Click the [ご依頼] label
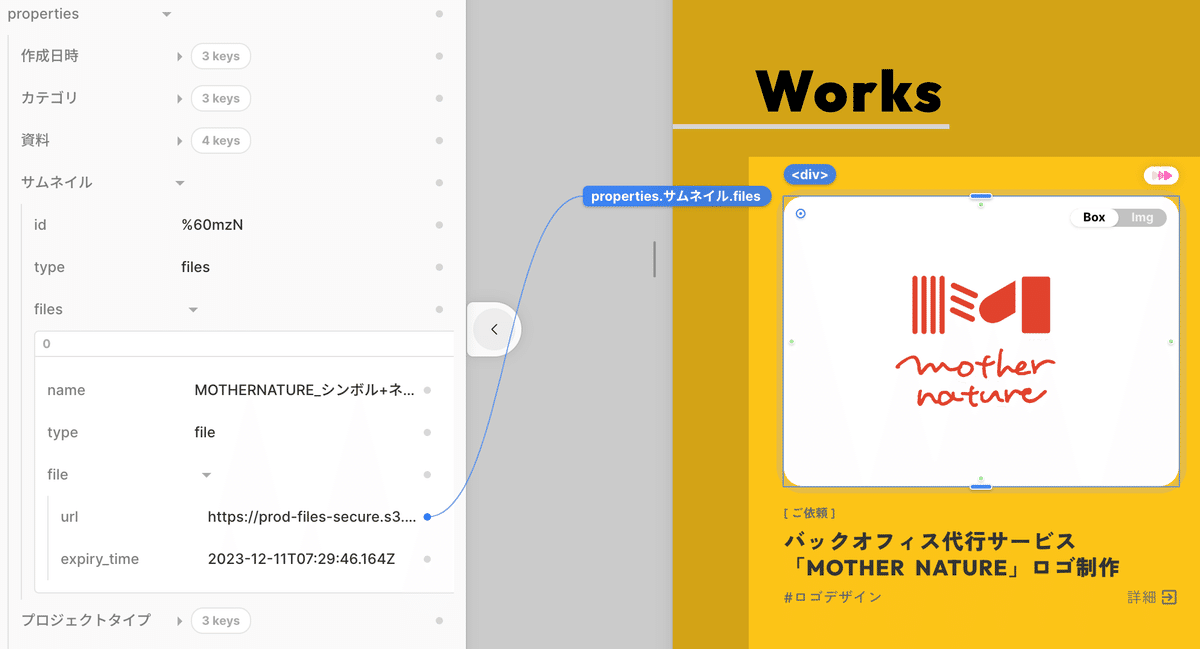 tap(810, 513)
